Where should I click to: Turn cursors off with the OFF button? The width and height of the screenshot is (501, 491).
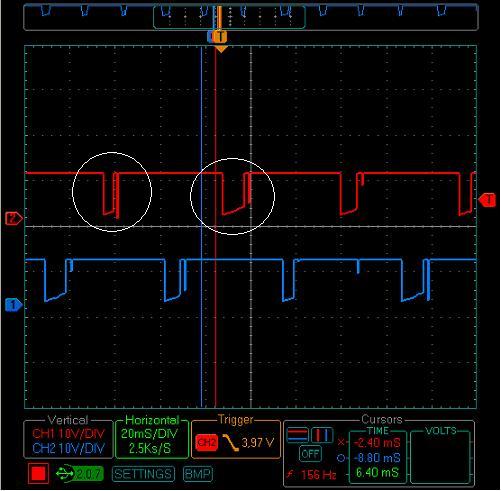[x=310, y=454]
